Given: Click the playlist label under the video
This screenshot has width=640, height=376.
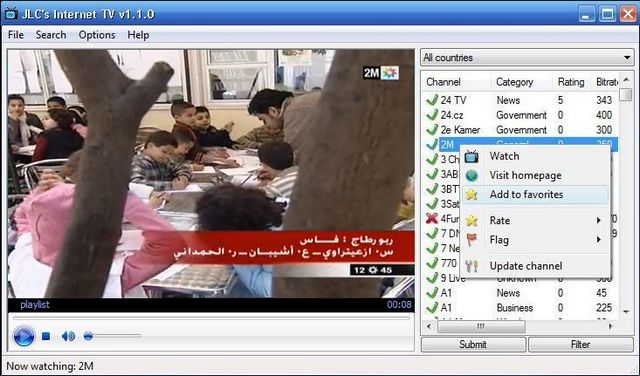Looking at the screenshot, I should [35, 305].
